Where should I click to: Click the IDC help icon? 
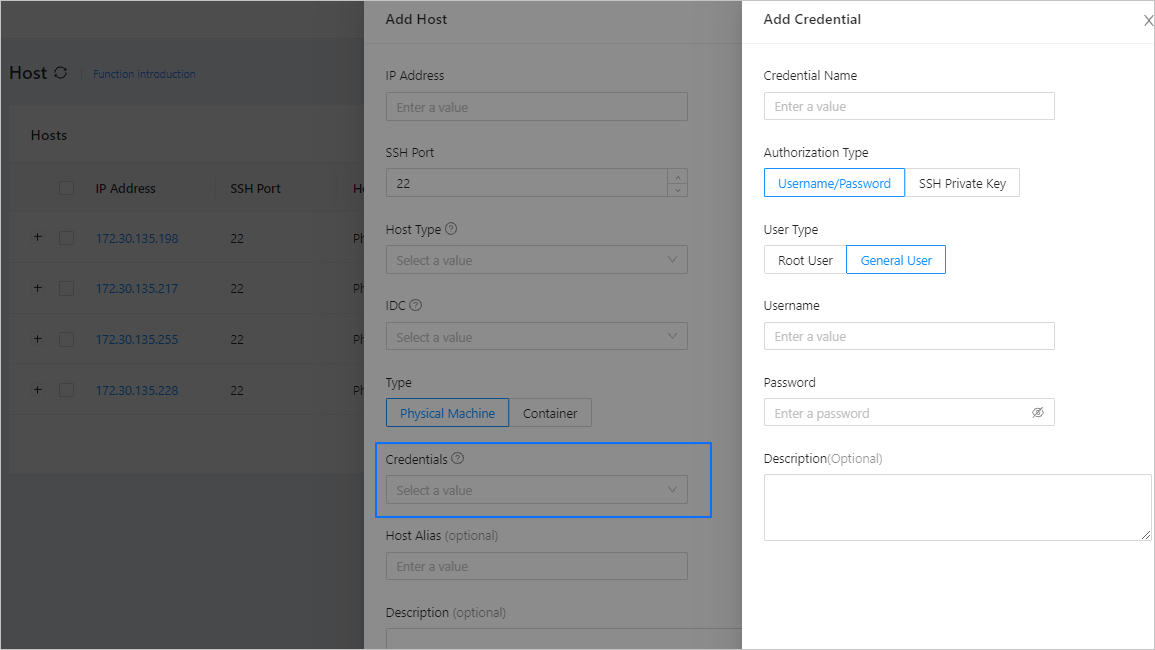click(416, 306)
